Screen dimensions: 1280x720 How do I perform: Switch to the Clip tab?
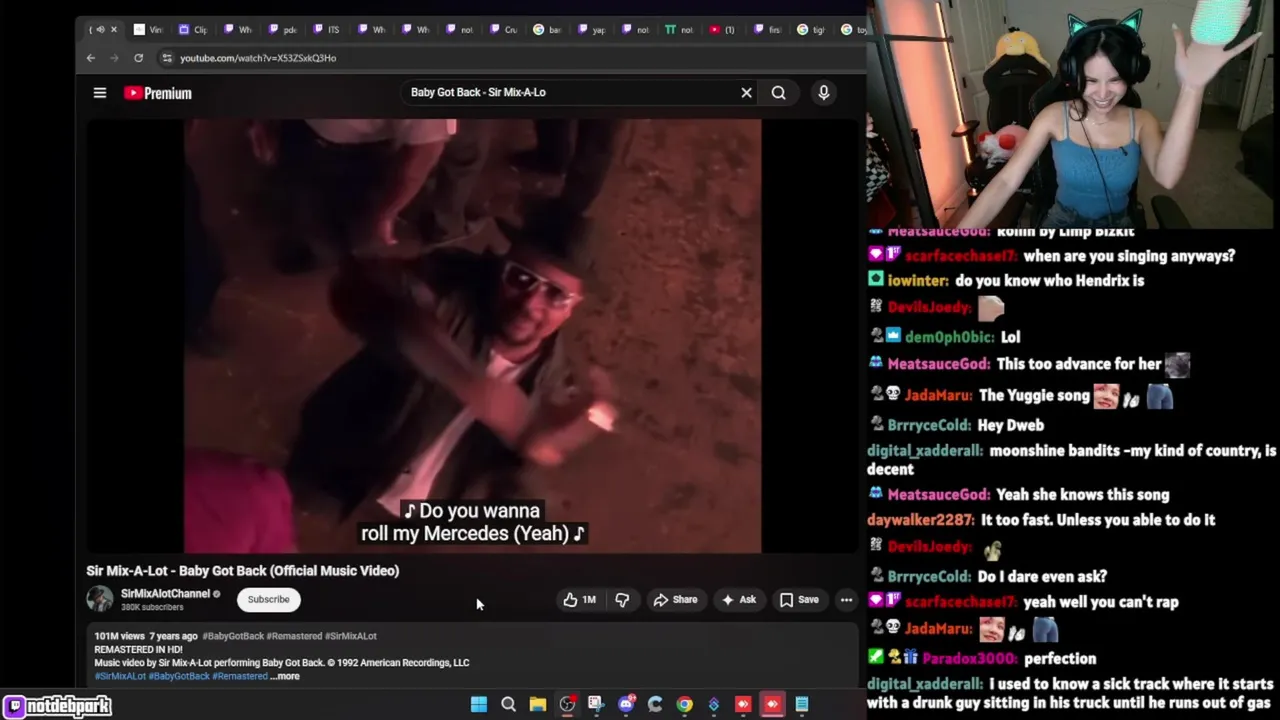[x=193, y=30]
